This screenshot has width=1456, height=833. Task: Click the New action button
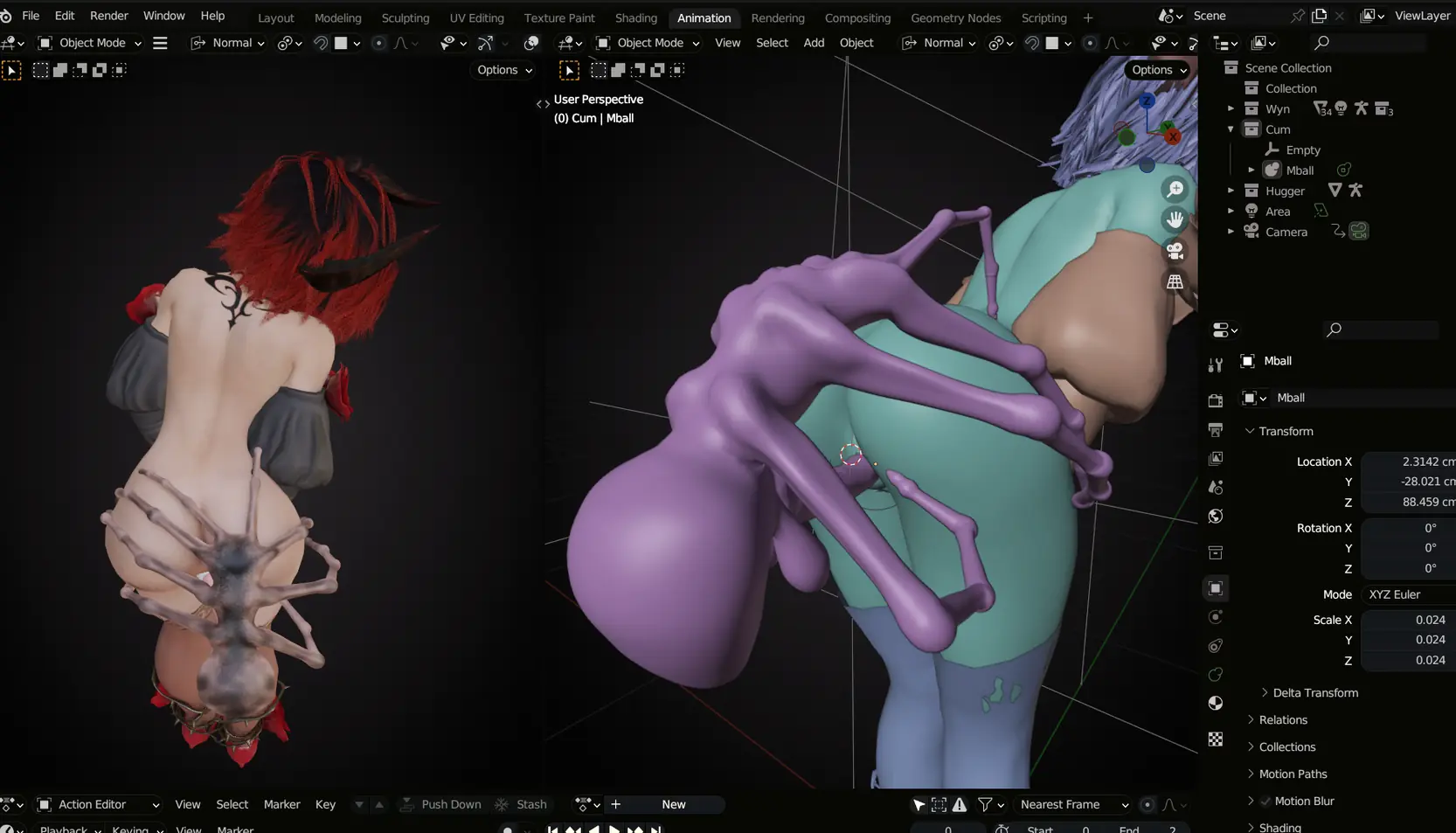coord(673,804)
